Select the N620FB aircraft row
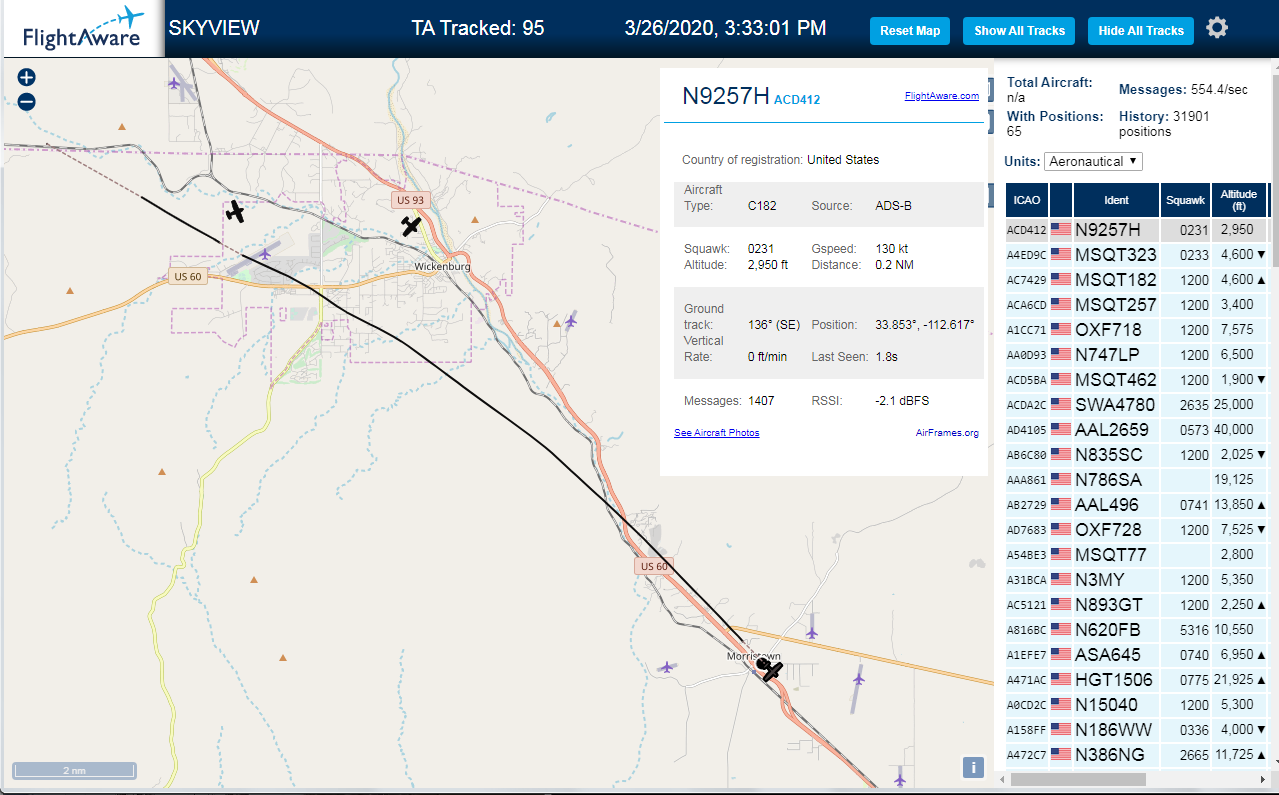Screen dimensions: 1279x795 pyautogui.click(x=1136, y=630)
